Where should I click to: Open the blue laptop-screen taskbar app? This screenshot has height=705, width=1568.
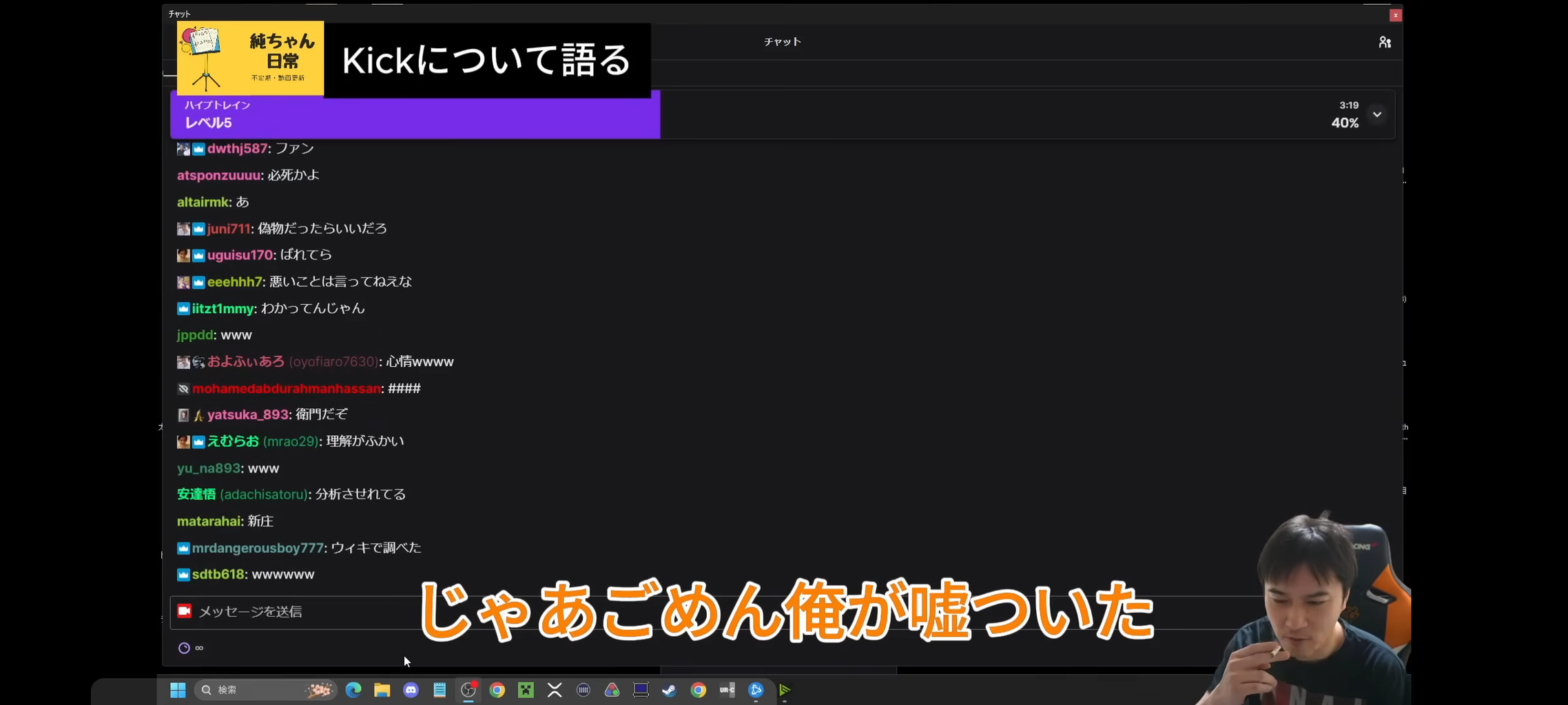coord(641,690)
